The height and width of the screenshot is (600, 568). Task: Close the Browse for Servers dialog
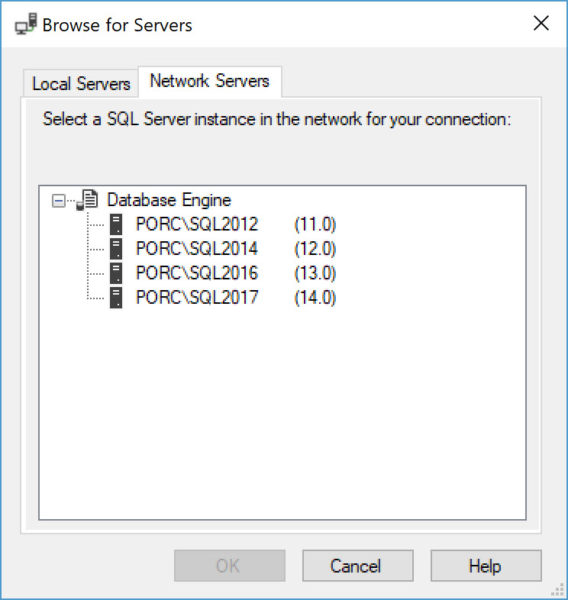coord(541,23)
